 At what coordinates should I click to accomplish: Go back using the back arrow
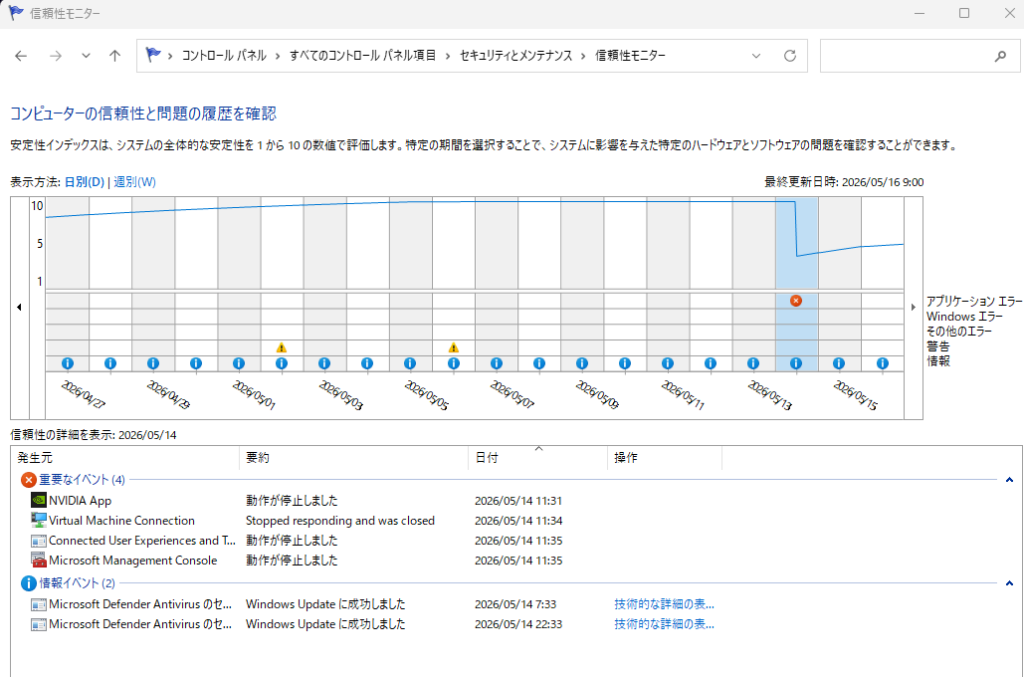coord(21,56)
